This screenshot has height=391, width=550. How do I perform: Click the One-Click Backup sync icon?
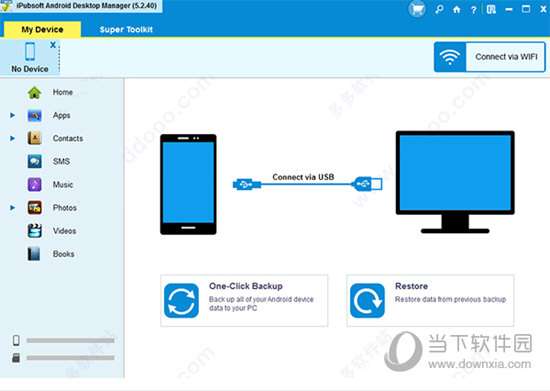coord(181,301)
